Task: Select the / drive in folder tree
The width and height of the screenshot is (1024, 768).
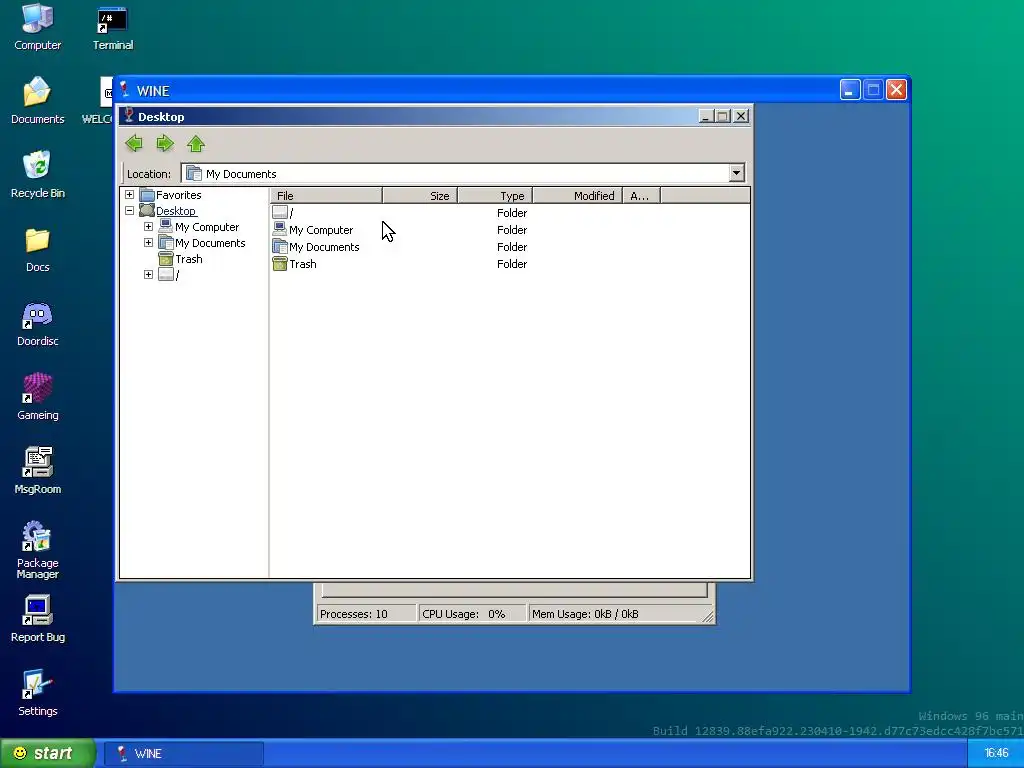Action: coord(168,275)
